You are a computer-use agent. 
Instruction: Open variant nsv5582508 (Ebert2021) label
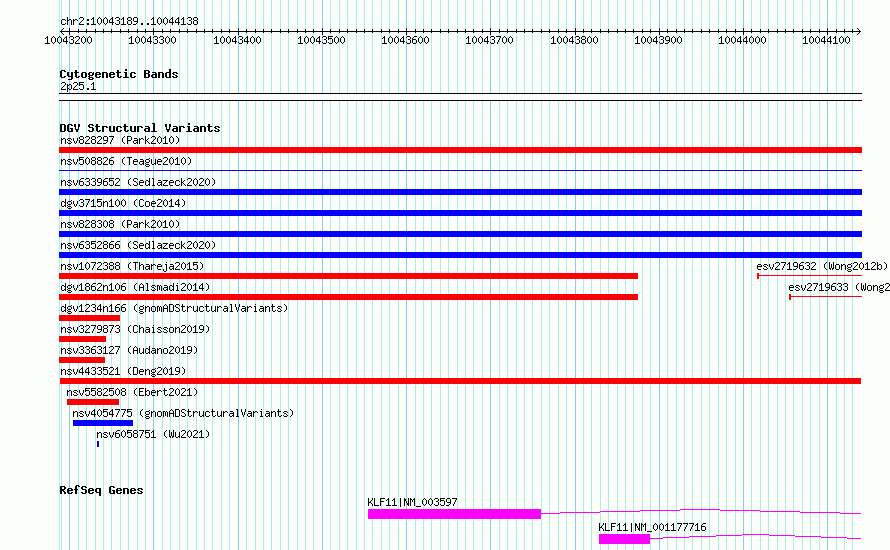pos(132,392)
